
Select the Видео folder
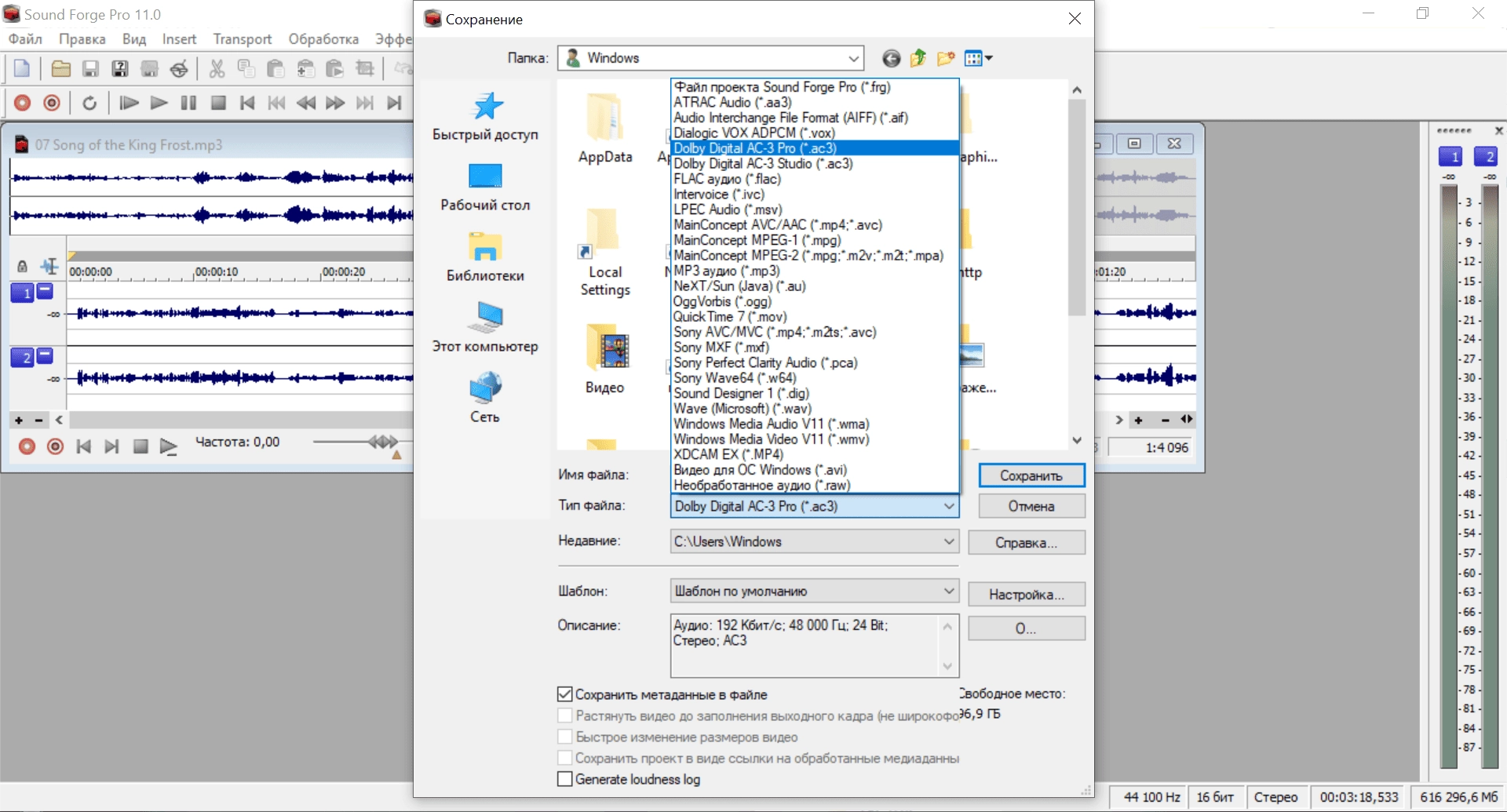(605, 359)
